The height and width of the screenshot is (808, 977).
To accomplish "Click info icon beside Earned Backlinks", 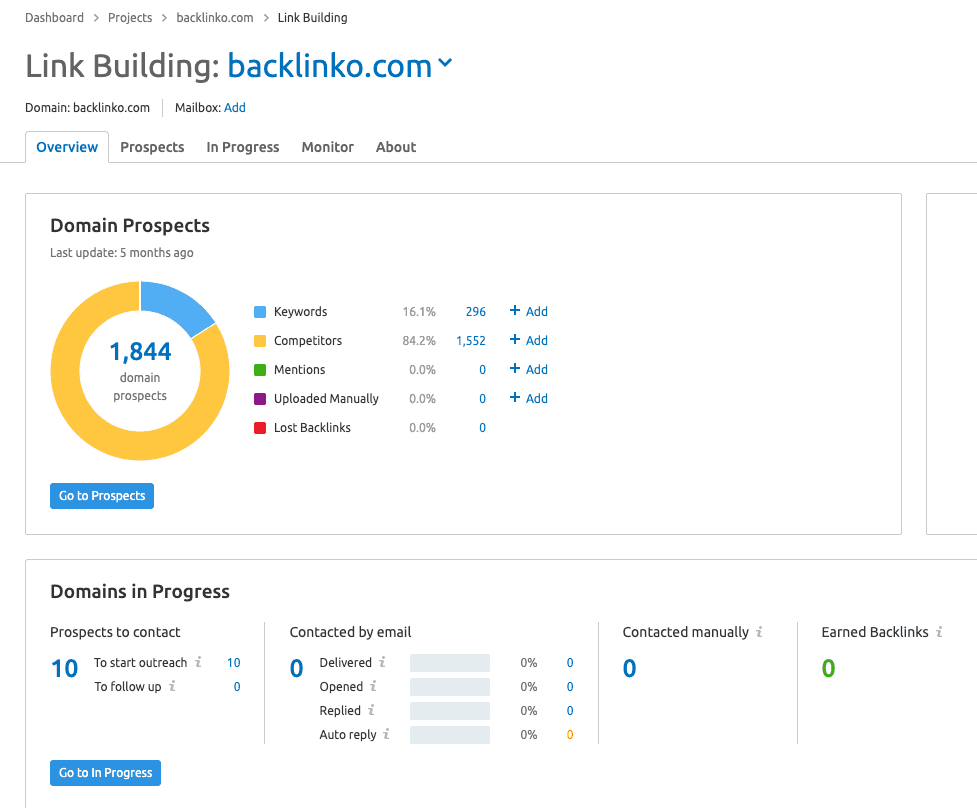I will (x=939, y=632).
